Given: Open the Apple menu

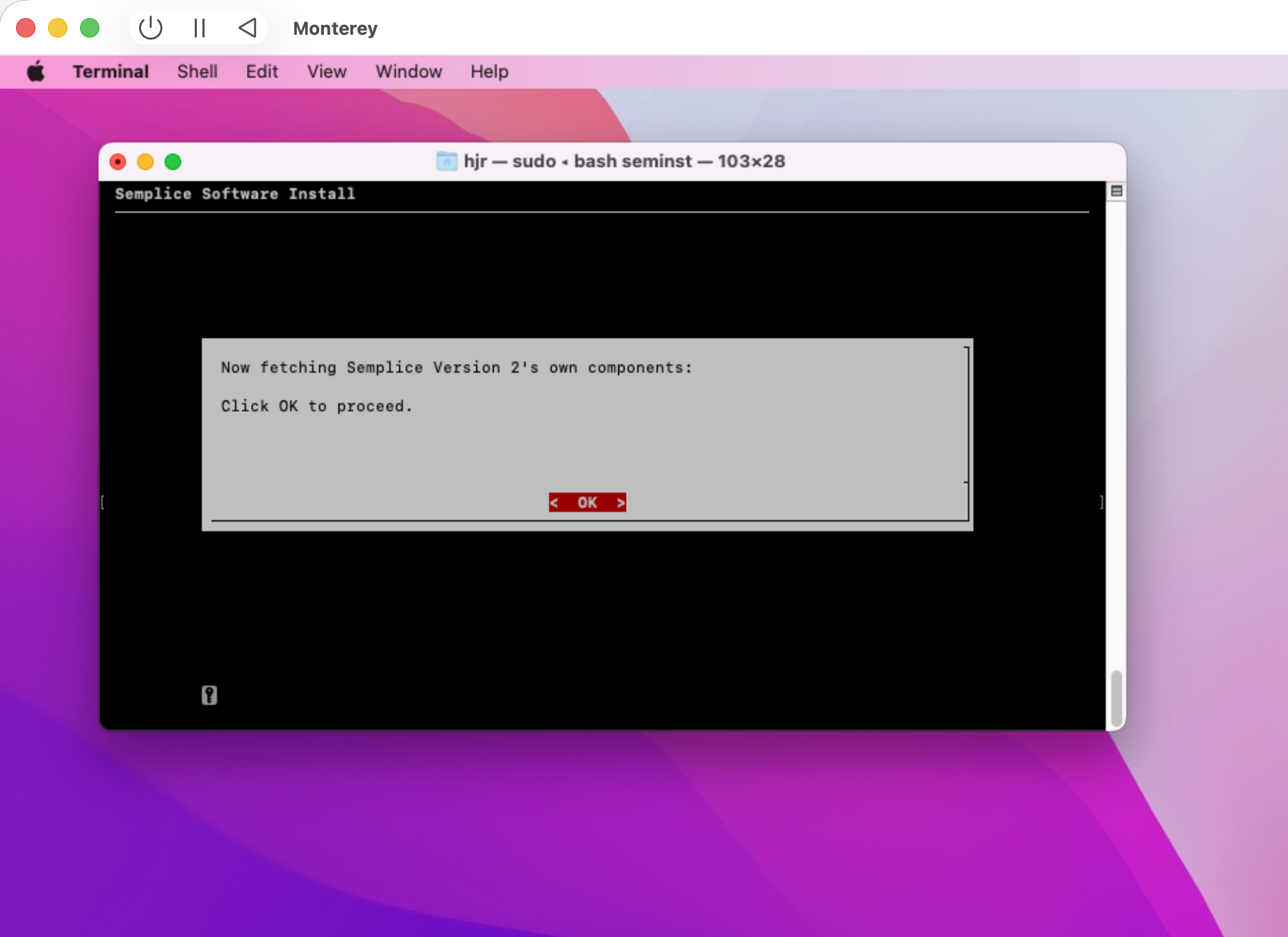Looking at the screenshot, I should click(35, 71).
